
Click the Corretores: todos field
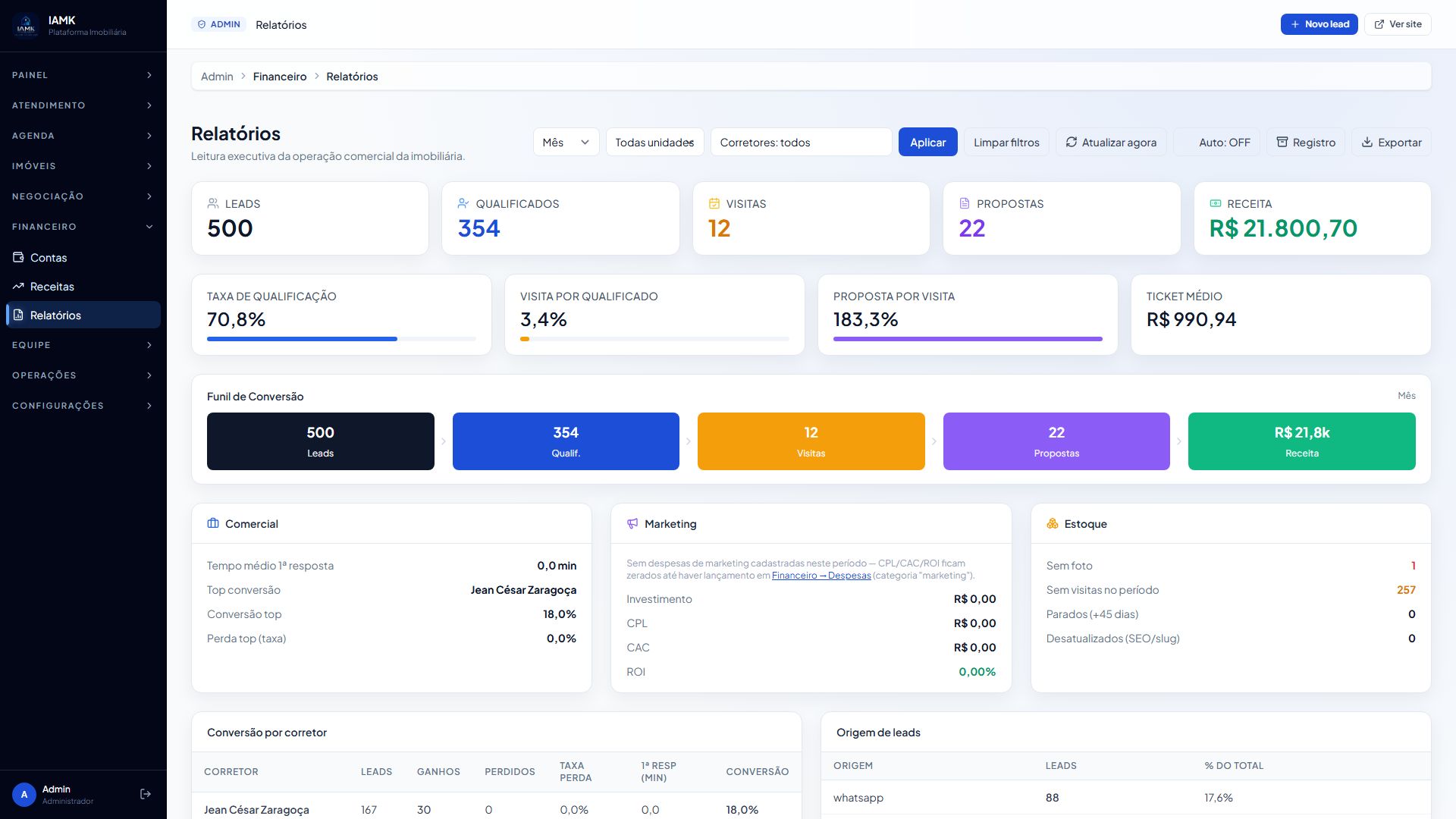coord(801,142)
